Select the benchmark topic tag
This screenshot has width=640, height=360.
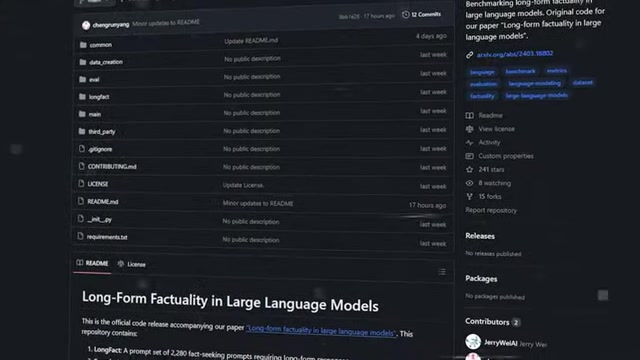tap(520, 71)
